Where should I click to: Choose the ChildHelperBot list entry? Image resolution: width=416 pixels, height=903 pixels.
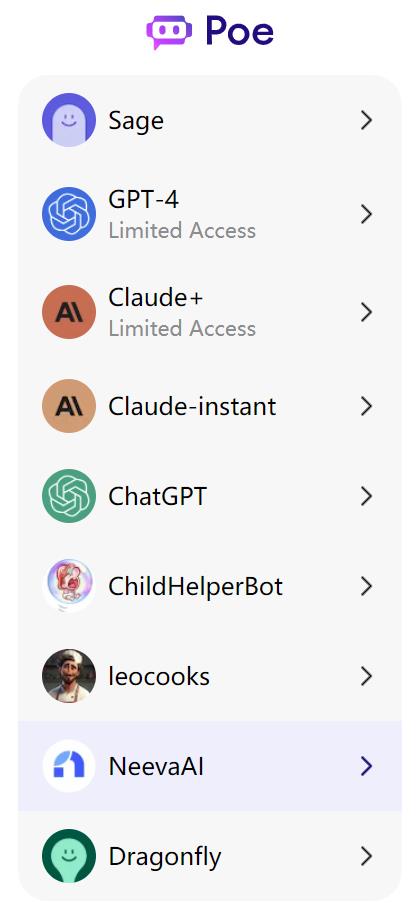point(210,586)
